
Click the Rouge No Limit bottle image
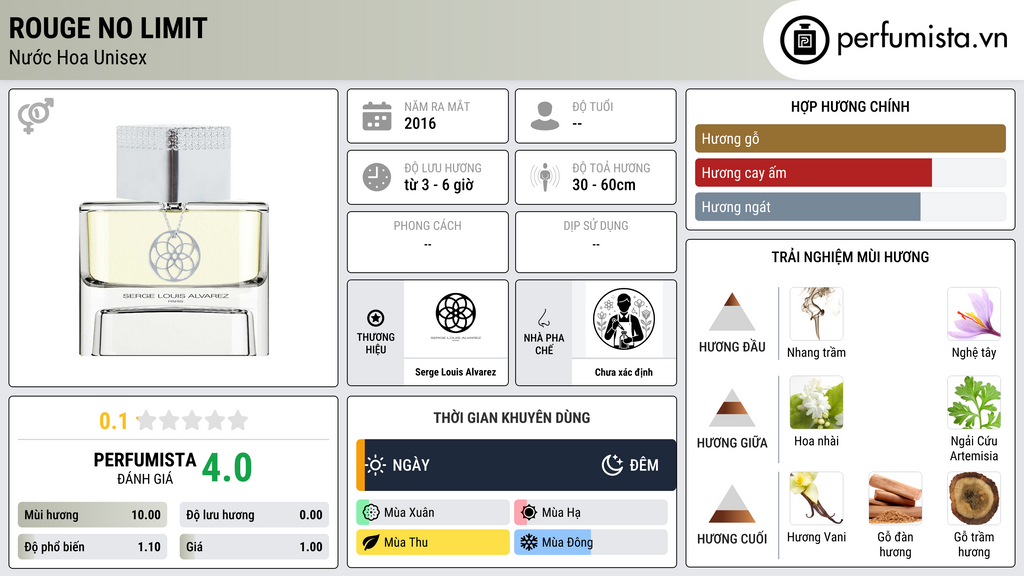pyautogui.click(x=174, y=240)
